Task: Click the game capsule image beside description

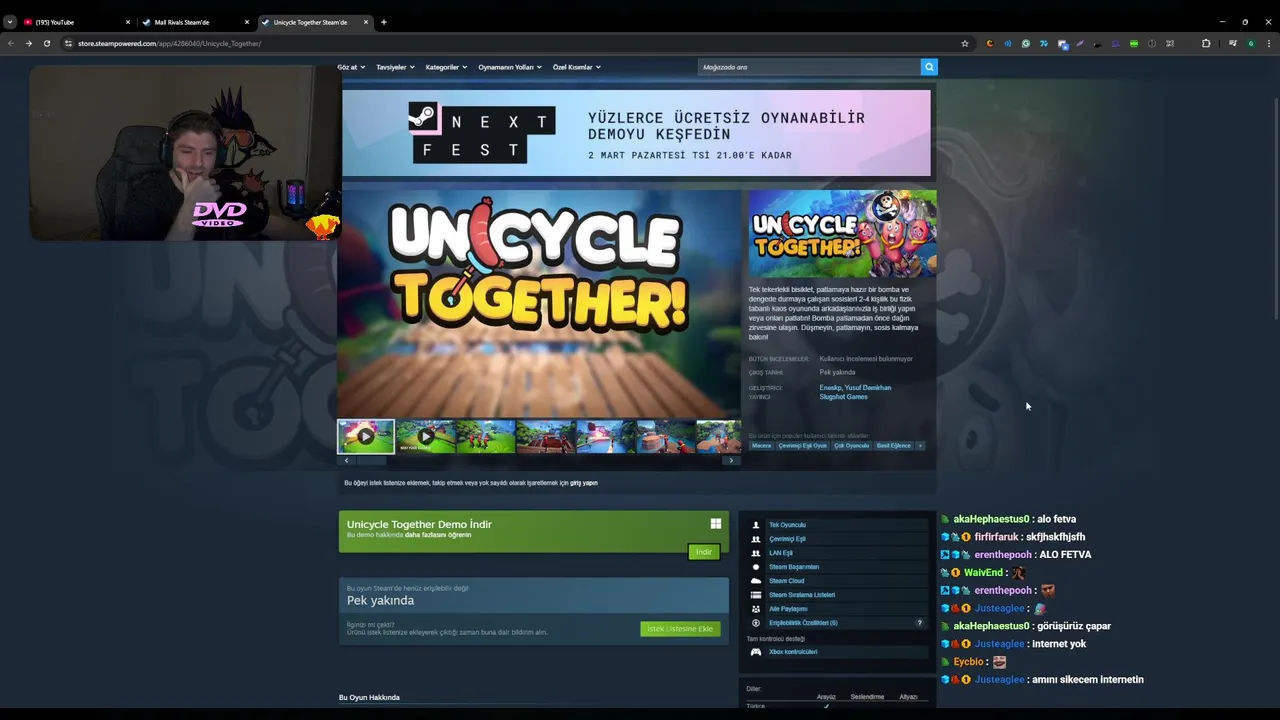Action: click(x=843, y=234)
